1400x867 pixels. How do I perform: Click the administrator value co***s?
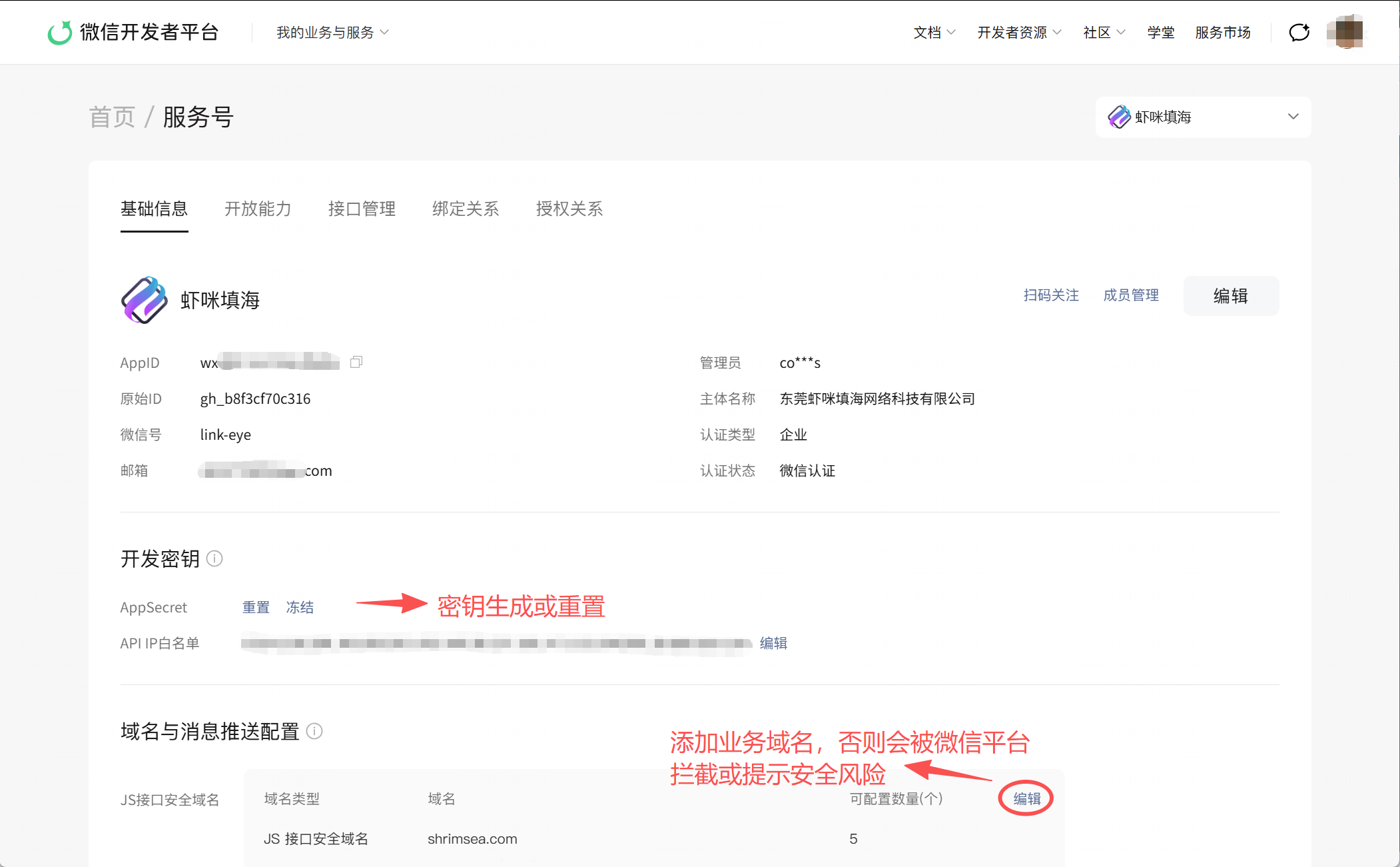800,363
